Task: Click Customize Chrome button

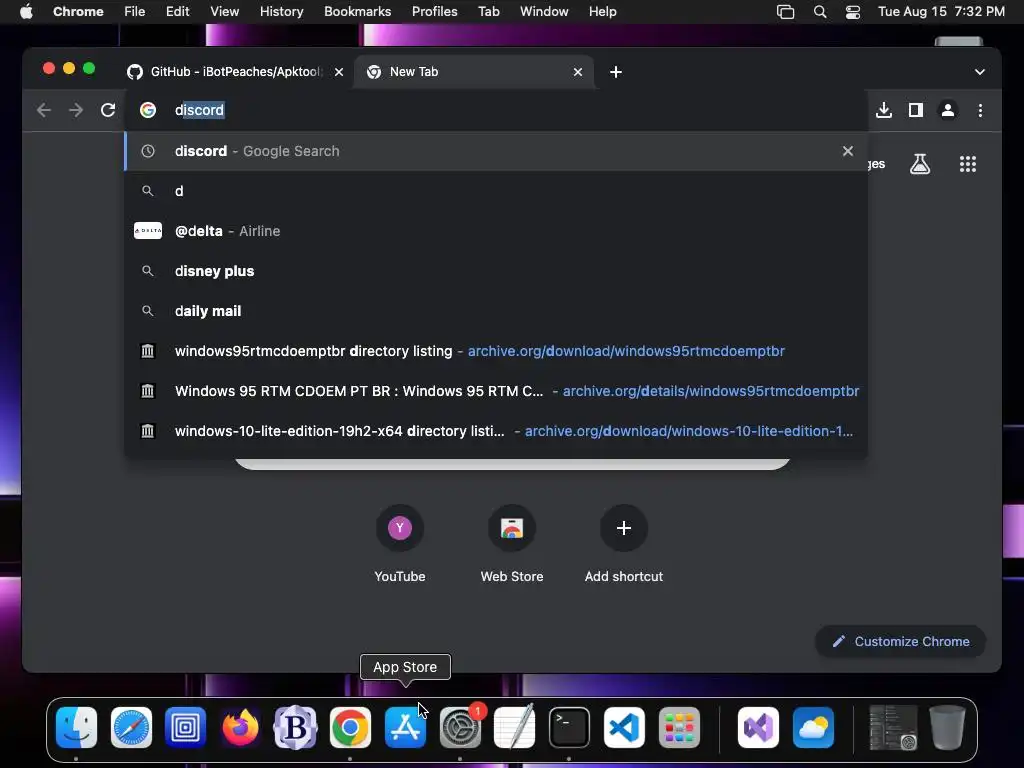Action: pos(901,641)
